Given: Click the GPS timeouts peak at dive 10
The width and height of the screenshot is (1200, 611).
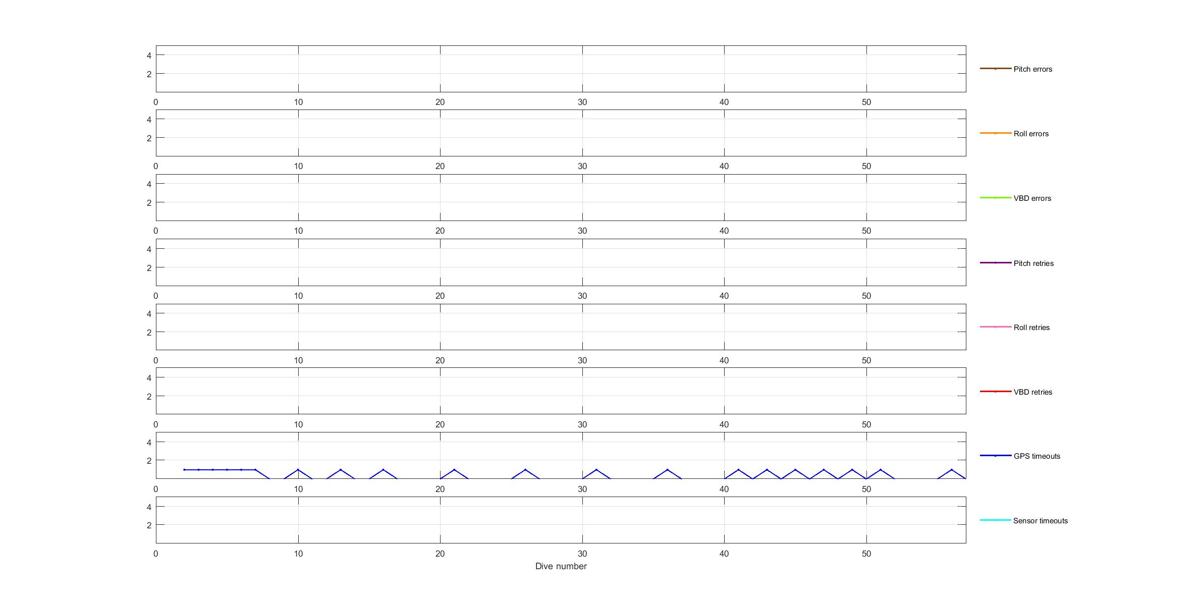Looking at the screenshot, I should [298, 469].
